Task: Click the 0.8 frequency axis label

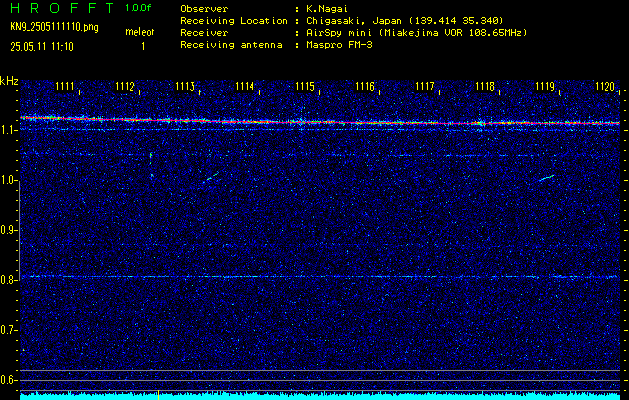Action: point(8,280)
